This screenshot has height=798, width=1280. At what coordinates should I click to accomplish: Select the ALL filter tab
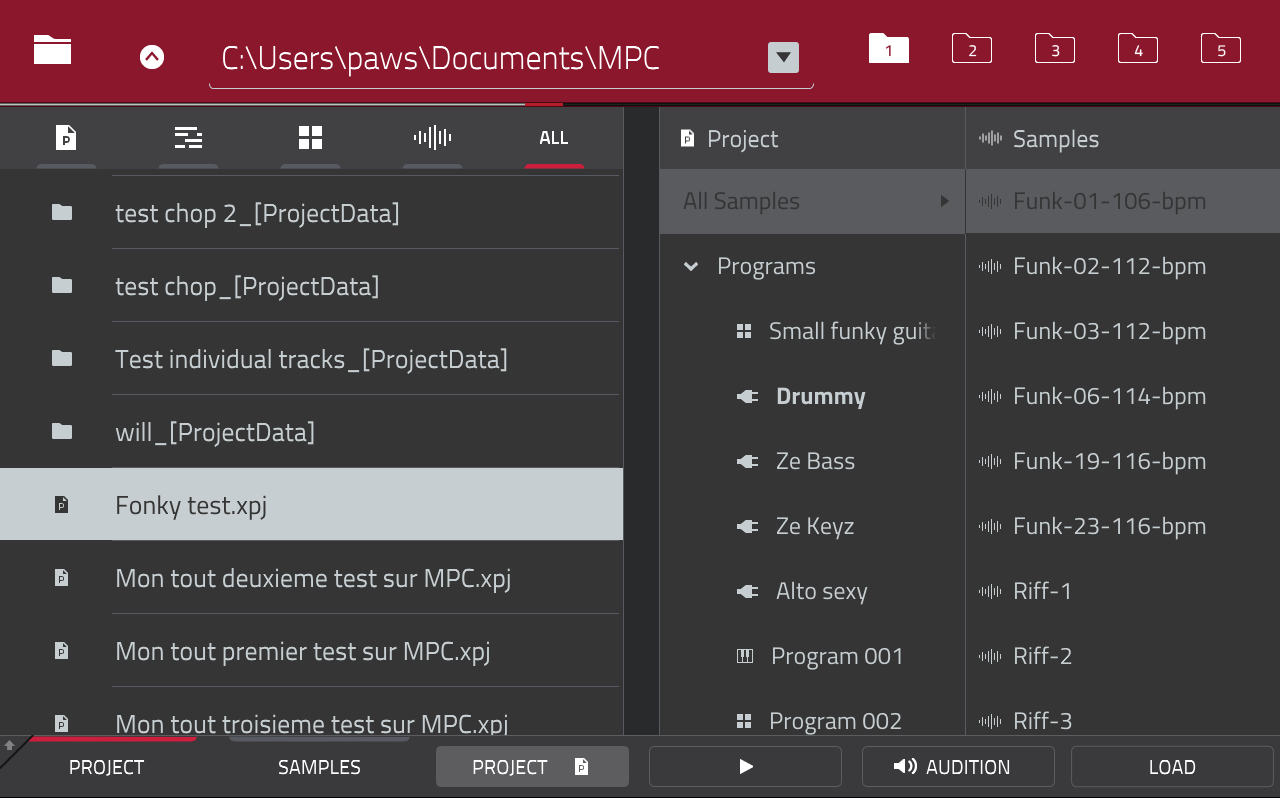tap(554, 138)
